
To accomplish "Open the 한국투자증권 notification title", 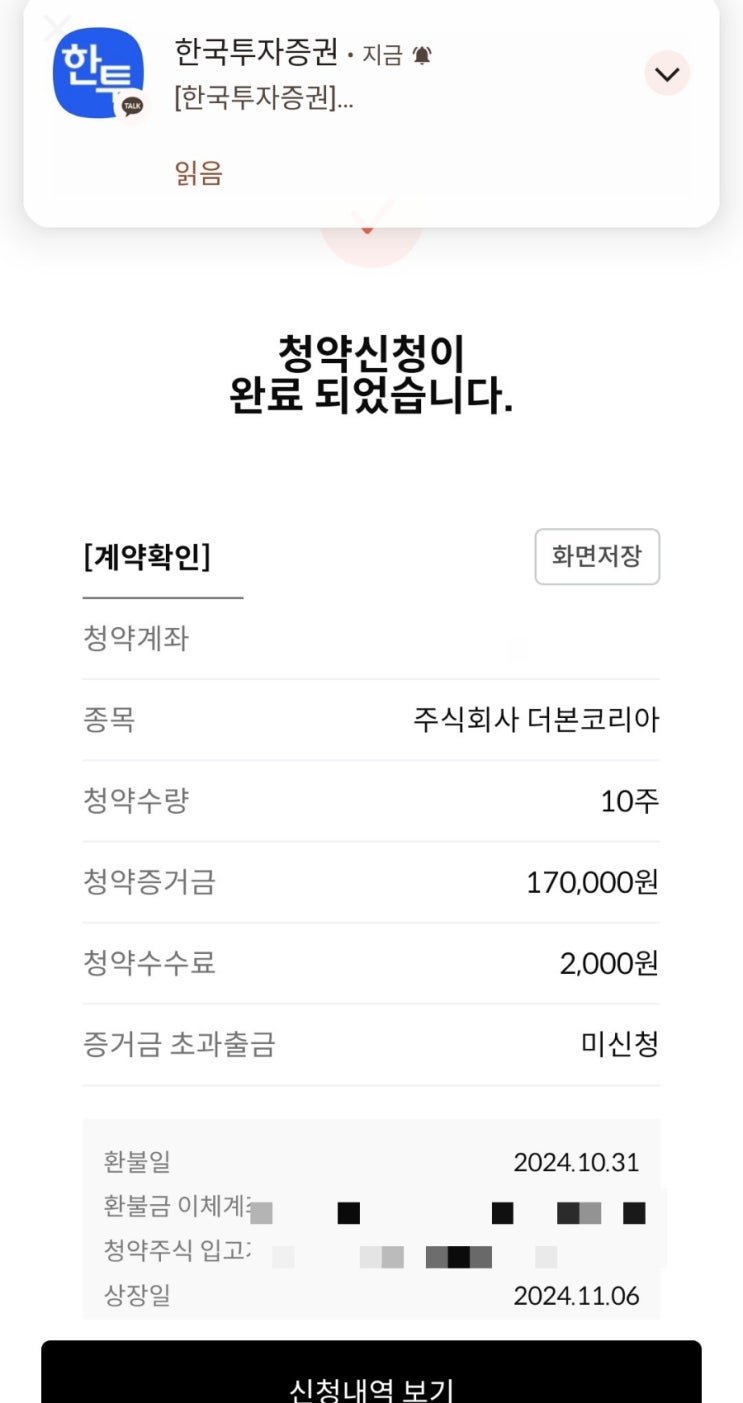I will pos(256,51).
